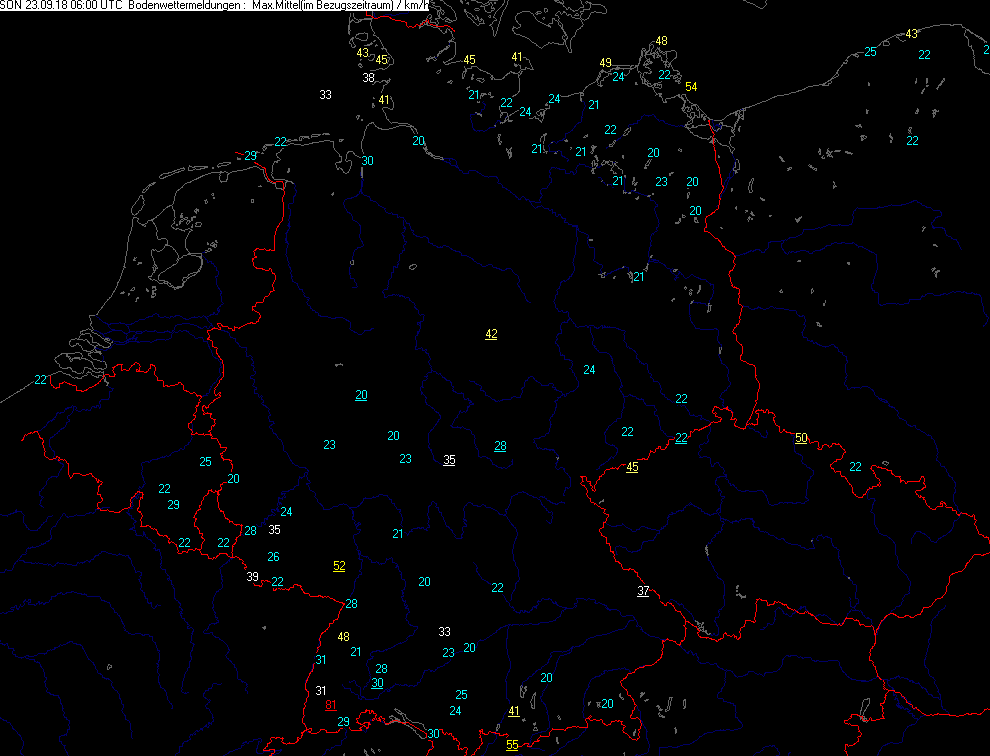Click the cyan underlined 30 value
Screen dimensions: 990x756
(377, 683)
